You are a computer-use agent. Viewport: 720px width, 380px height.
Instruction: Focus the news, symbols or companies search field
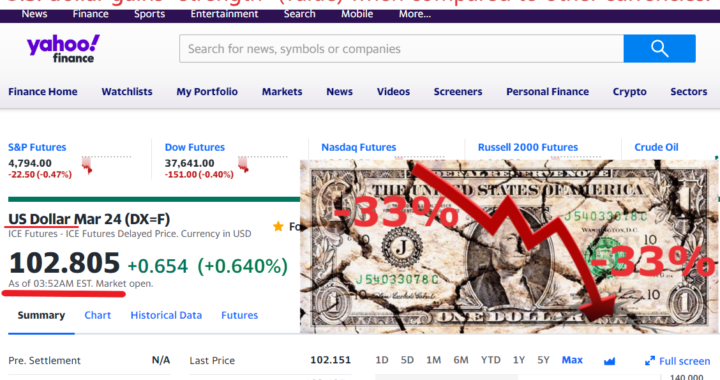[x=401, y=48]
